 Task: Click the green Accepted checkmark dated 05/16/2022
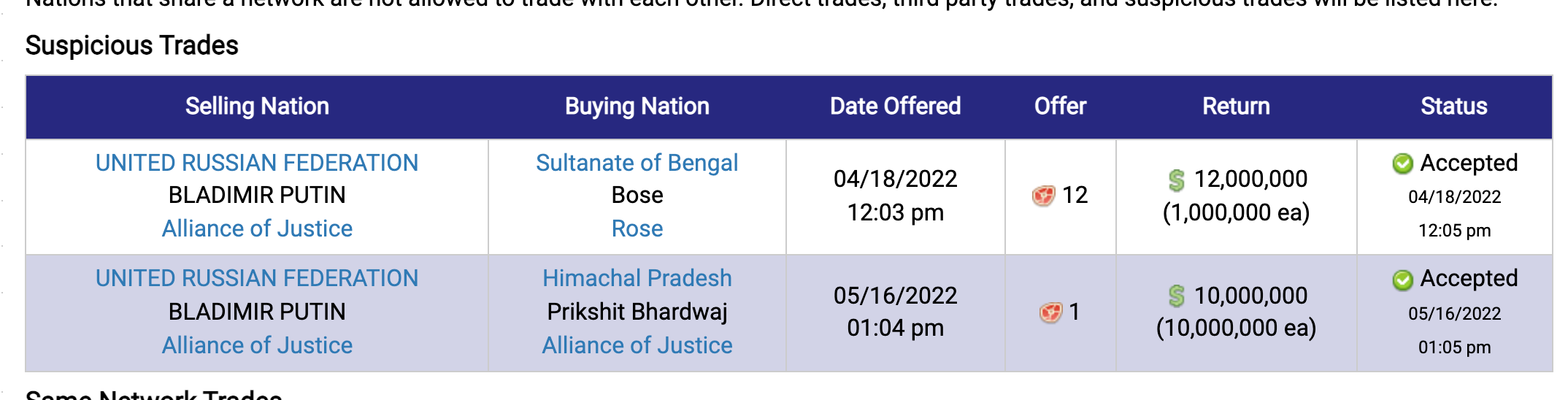1402,280
